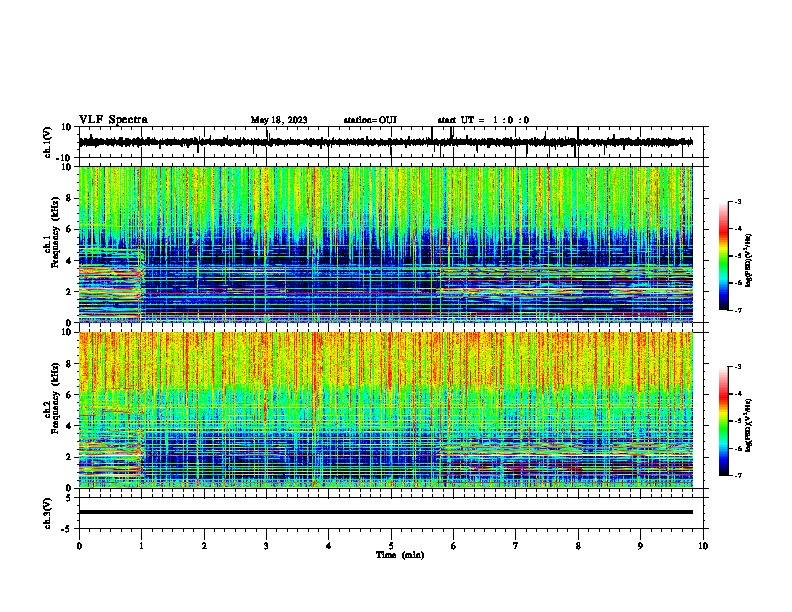Viewport: 792px width, 612px height.
Task: Click the date "May 18, 2023"
Action: pos(279,120)
